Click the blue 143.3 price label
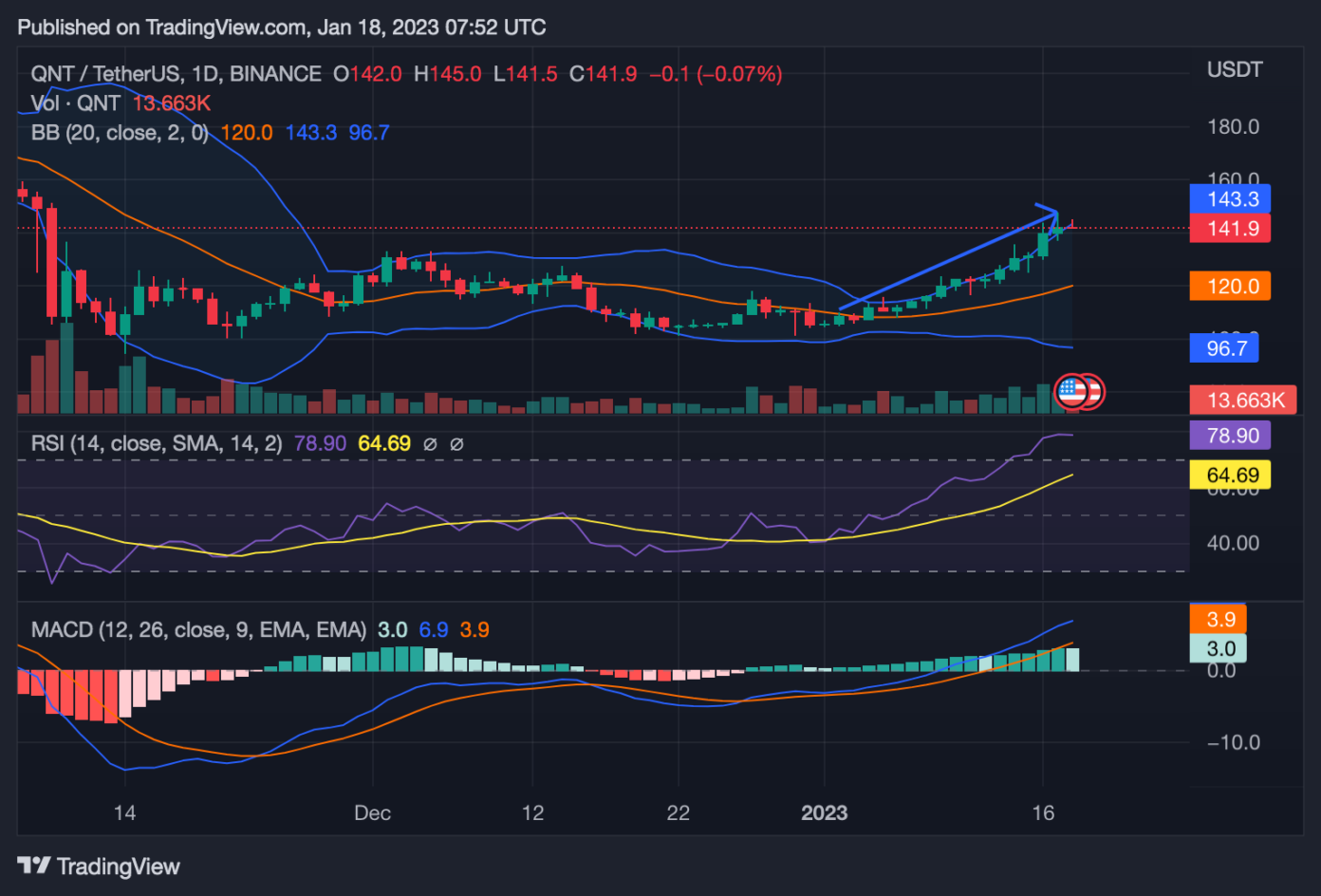This screenshot has width=1321, height=896. [1230, 199]
